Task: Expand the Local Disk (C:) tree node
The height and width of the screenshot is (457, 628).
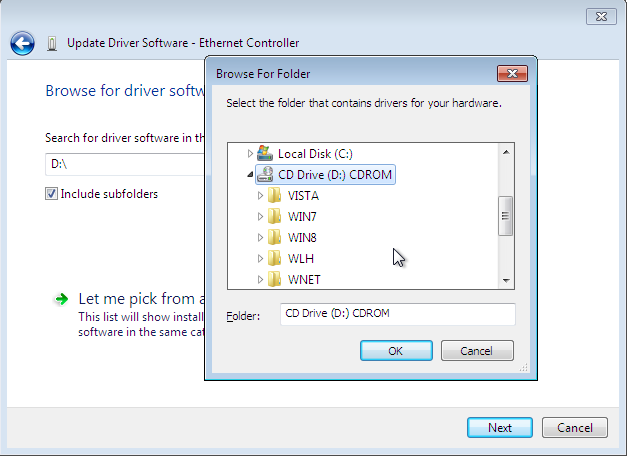Action: pyautogui.click(x=250, y=154)
